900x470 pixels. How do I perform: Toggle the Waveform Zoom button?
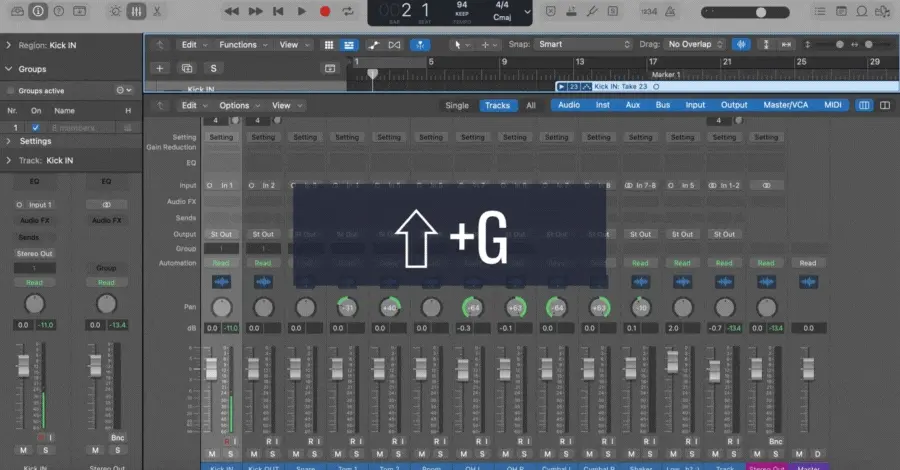pos(741,44)
